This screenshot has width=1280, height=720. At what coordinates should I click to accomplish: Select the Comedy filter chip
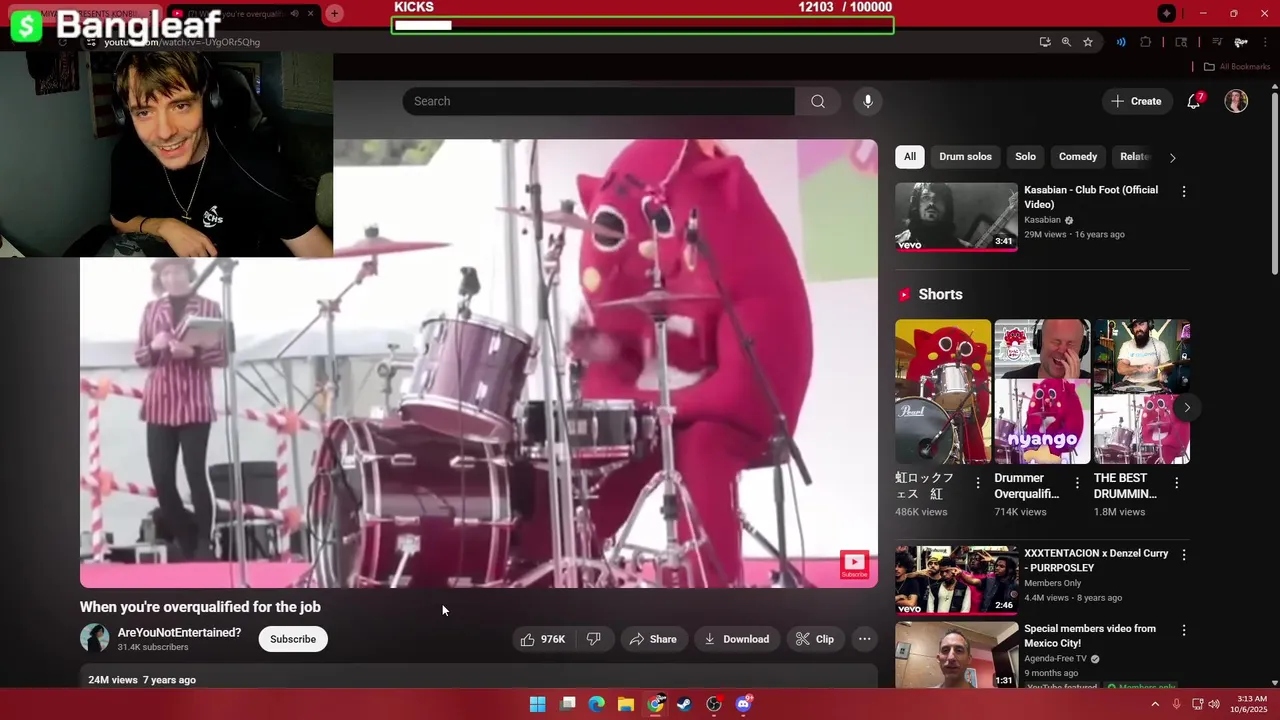coord(1078,157)
